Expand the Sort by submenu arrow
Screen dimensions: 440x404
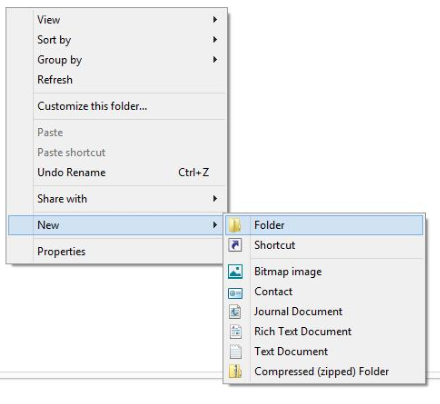click(215, 40)
